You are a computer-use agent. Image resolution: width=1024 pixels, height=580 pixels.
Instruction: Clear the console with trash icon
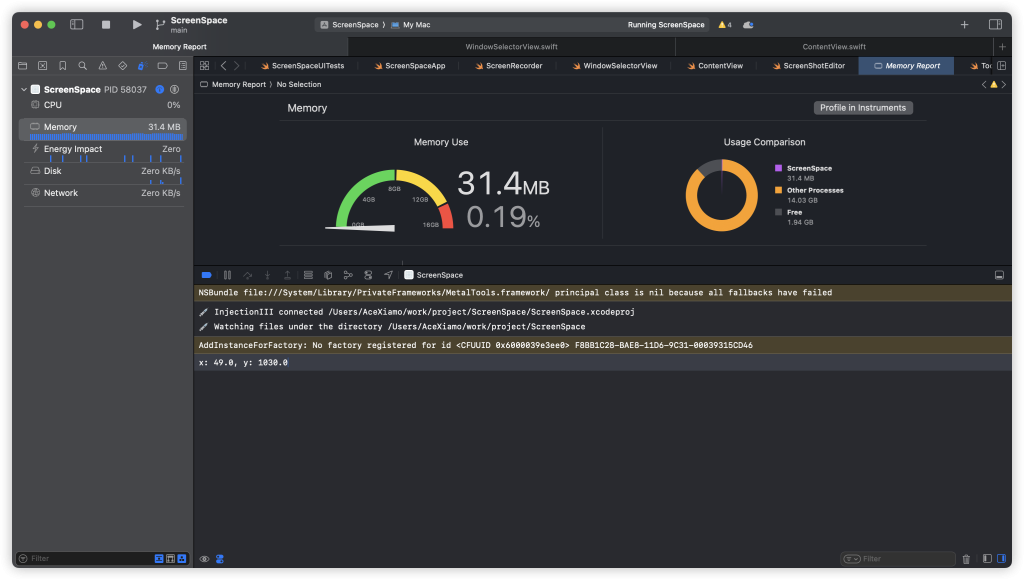pyautogui.click(x=966, y=559)
